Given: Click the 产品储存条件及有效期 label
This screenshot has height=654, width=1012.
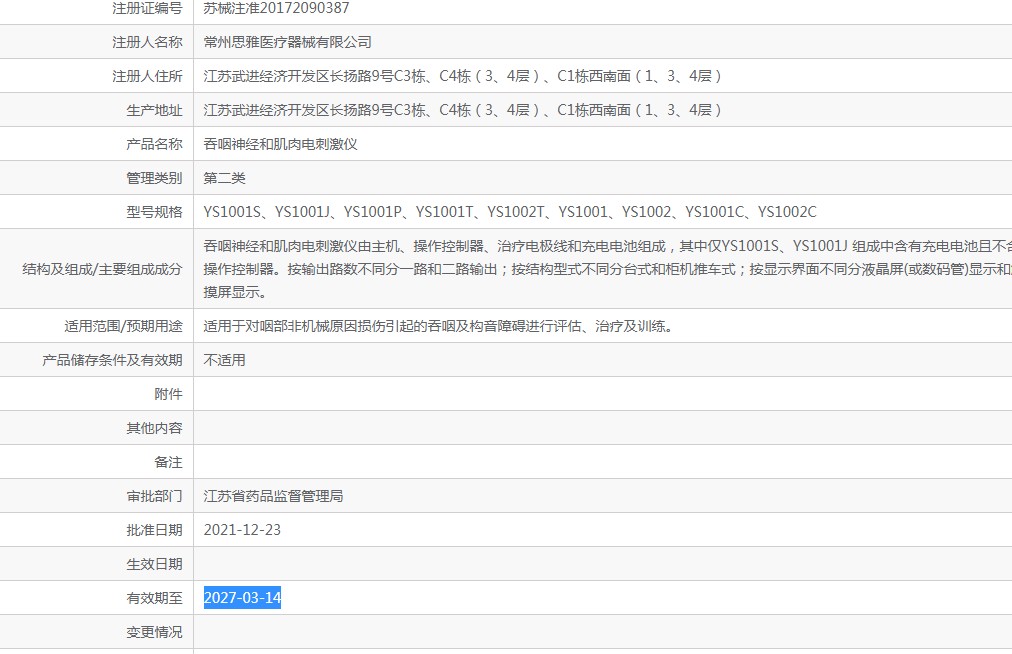Looking at the screenshot, I should point(112,360).
